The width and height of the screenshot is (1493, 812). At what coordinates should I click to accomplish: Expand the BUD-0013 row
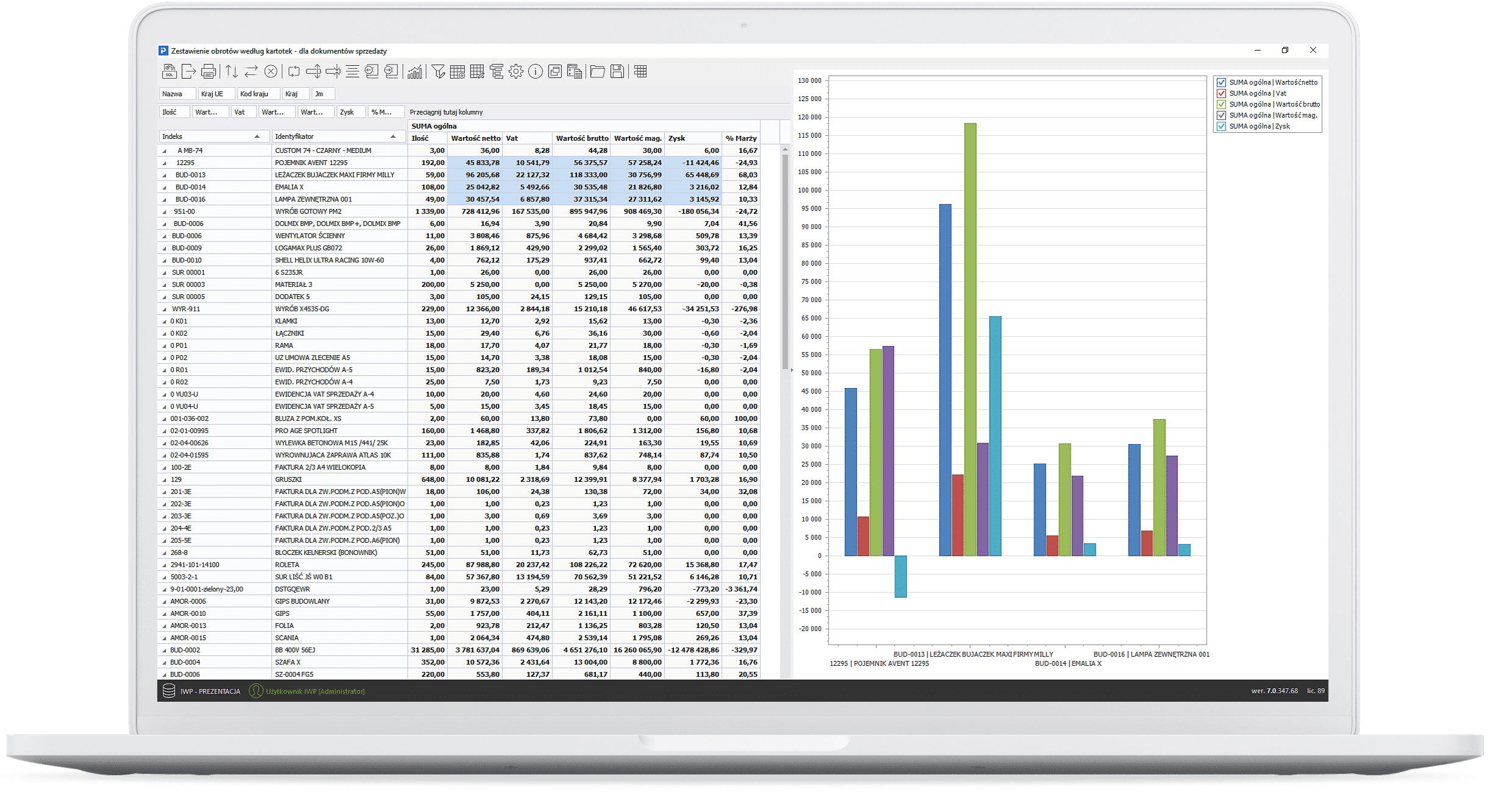click(x=164, y=175)
